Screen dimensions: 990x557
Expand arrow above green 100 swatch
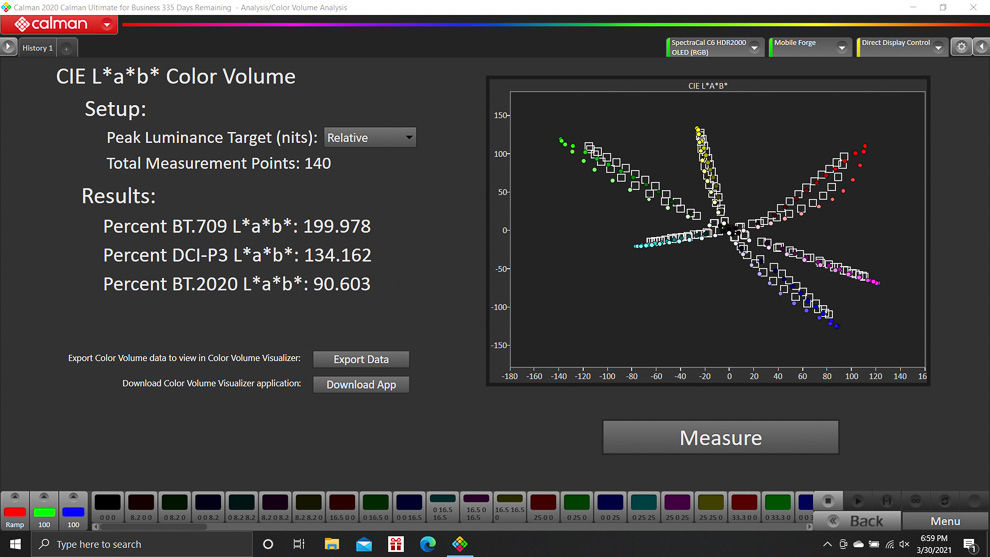tap(44, 497)
